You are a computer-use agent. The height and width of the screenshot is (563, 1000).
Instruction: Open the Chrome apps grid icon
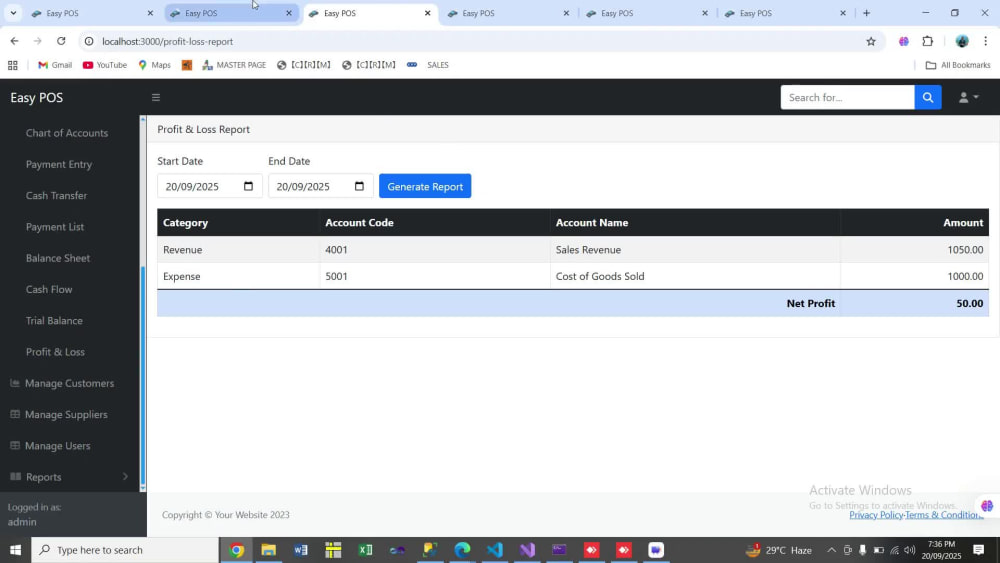[13, 65]
